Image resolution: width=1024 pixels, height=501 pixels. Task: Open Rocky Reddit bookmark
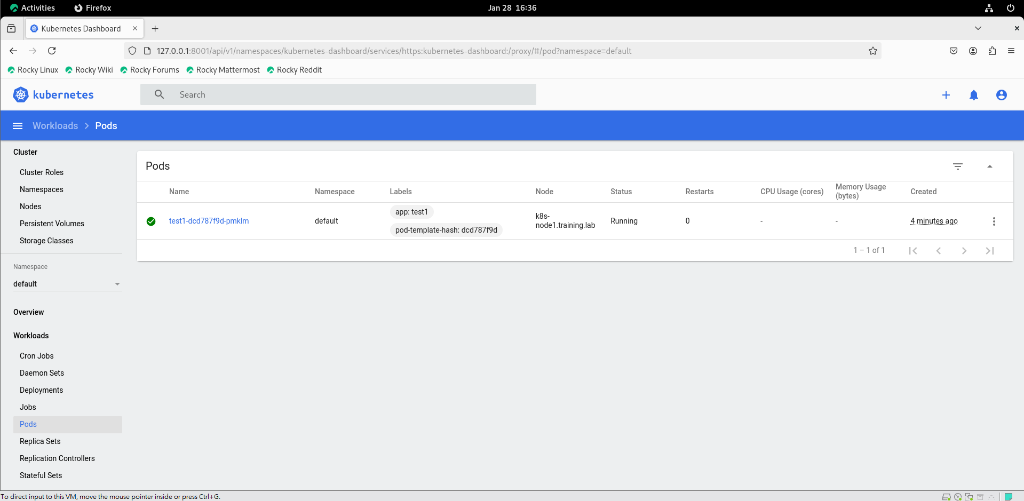294,70
